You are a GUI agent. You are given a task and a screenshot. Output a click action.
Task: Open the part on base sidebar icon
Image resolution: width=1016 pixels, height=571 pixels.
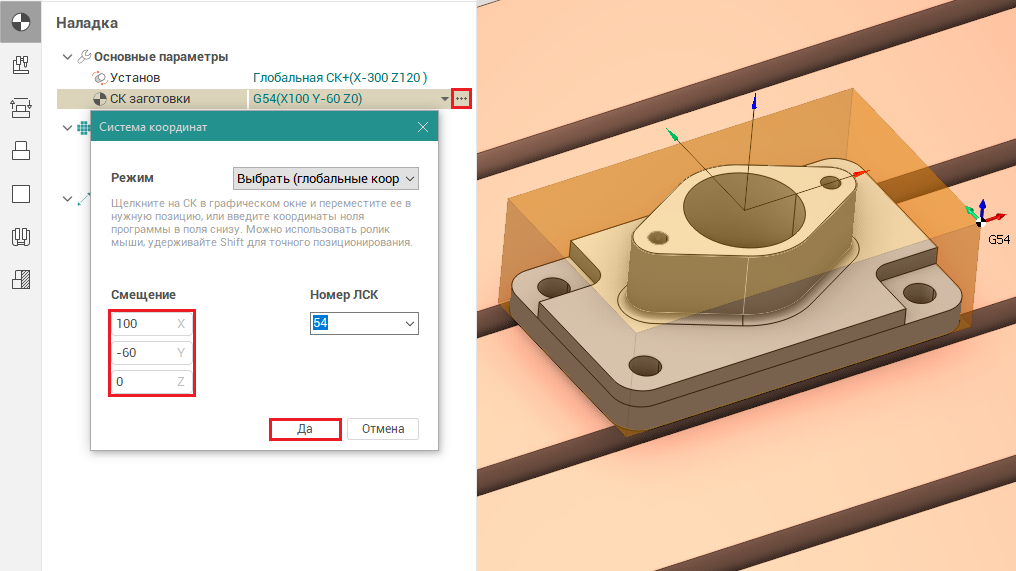pyautogui.click(x=20, y=150)
